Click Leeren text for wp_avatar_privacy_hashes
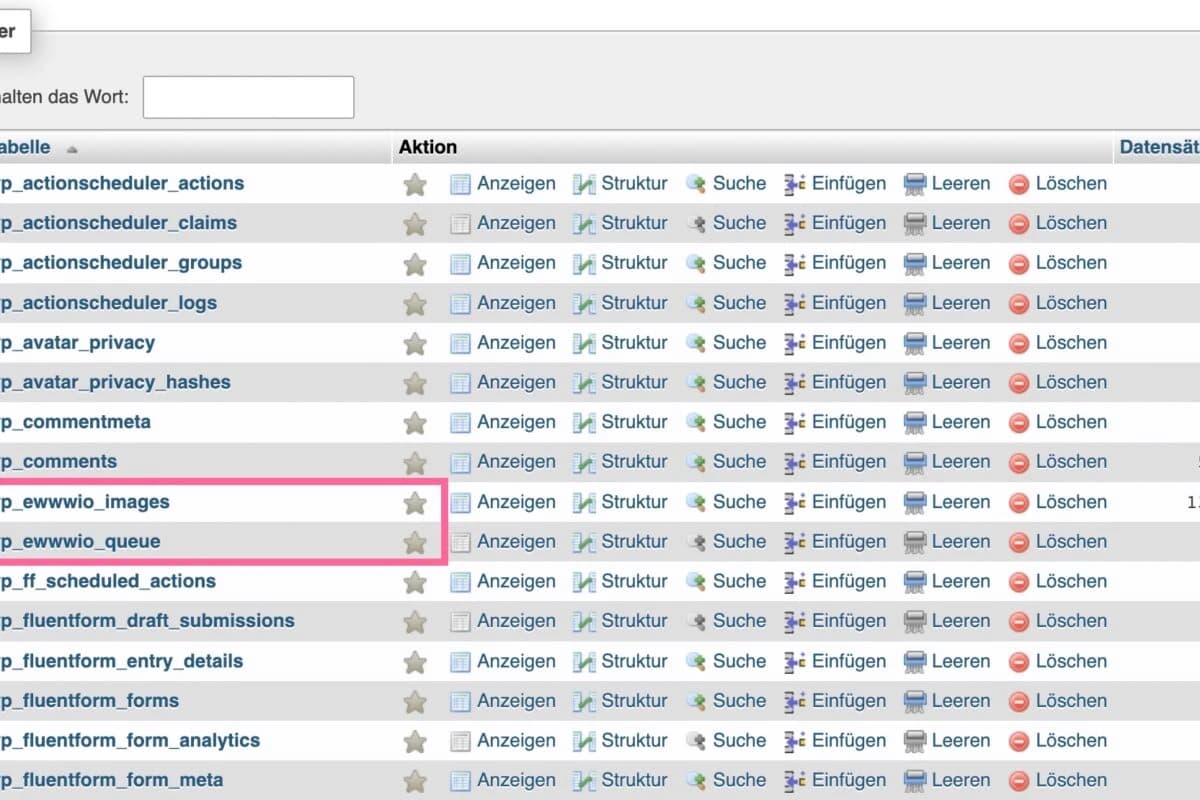 pyautogui.click(x=960, y=382)
